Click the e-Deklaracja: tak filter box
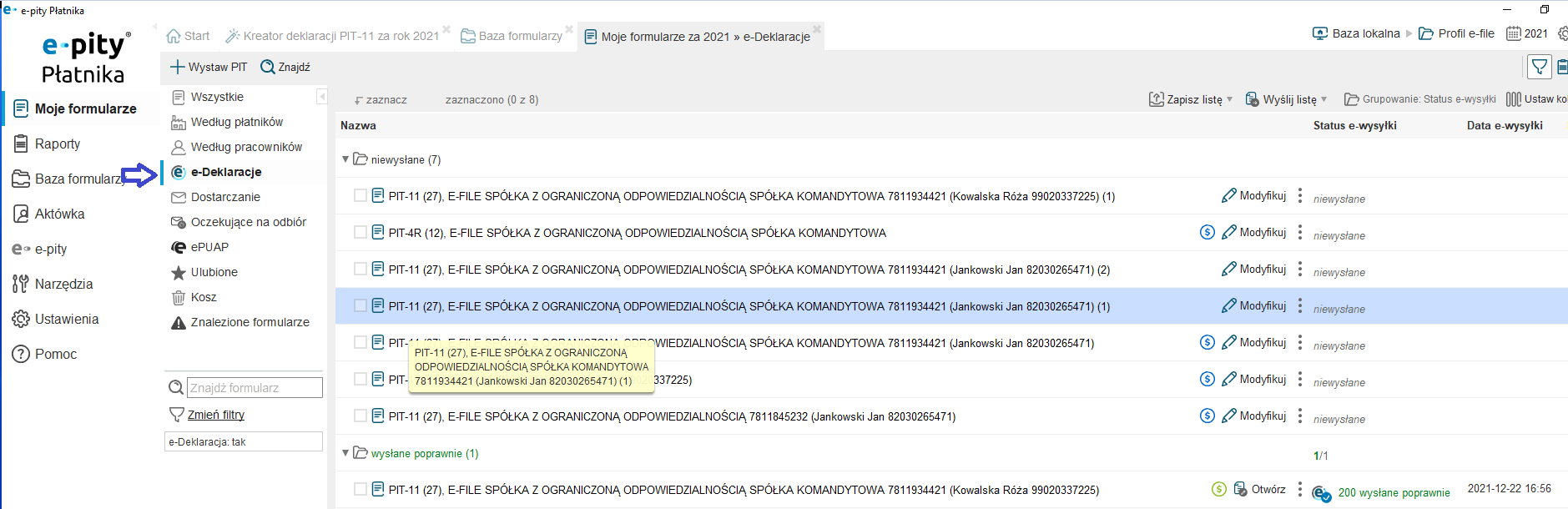The height and width of the screenshot is (509, 1568). coord(244,441)
